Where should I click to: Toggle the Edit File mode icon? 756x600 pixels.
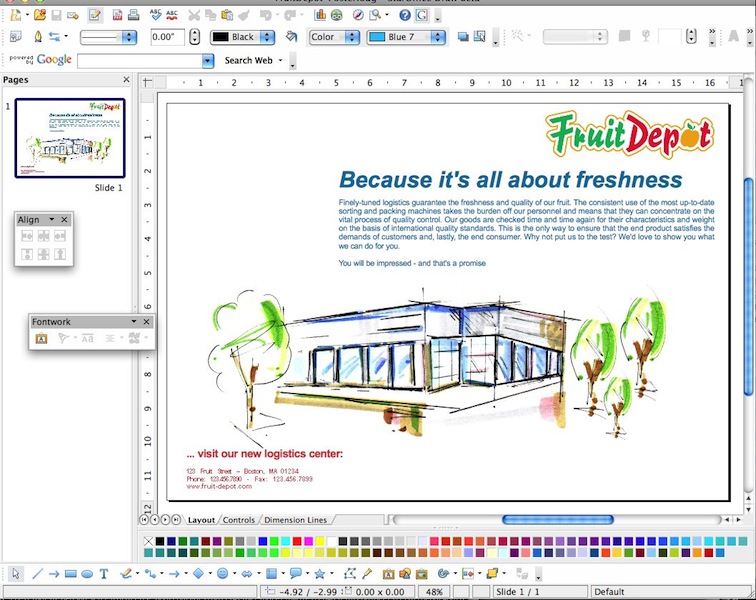coord(95,15)
